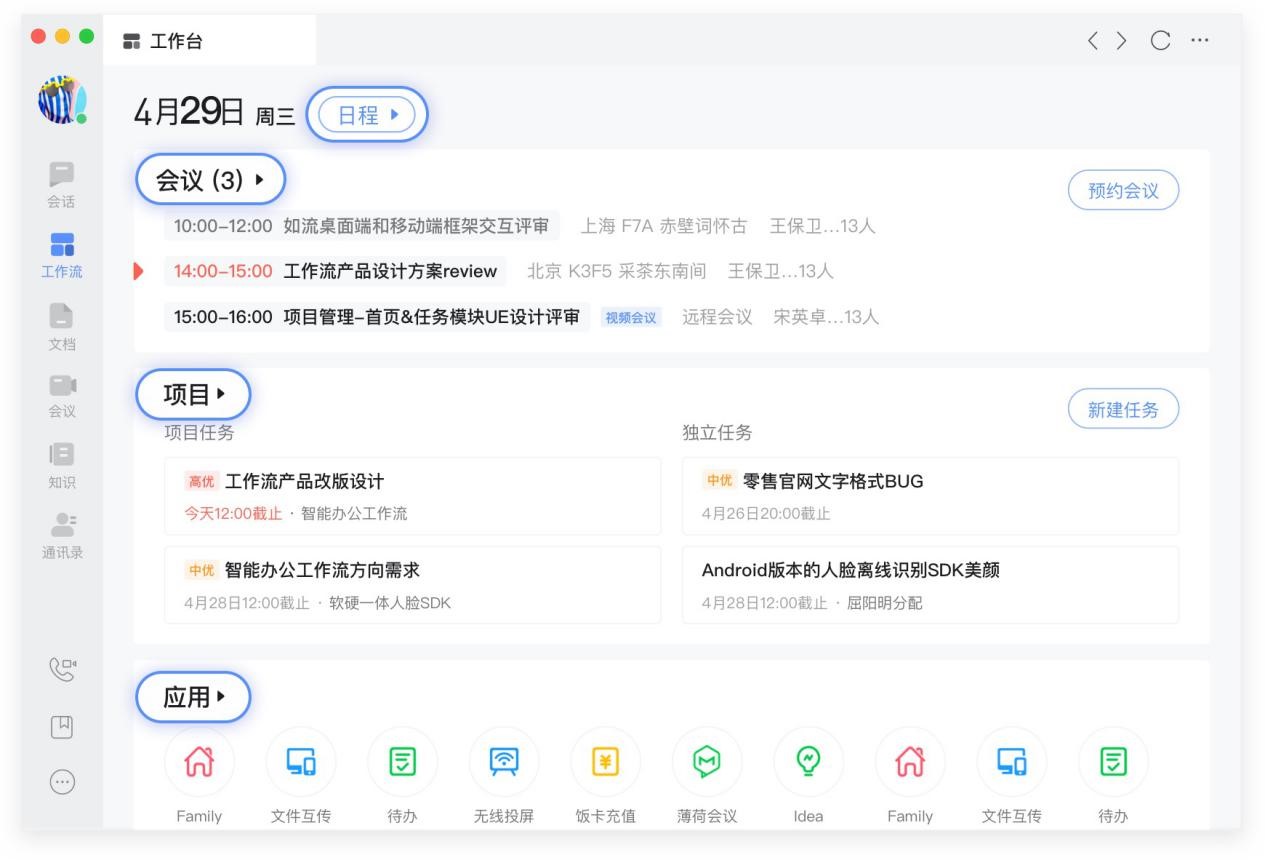This screenshot has height=860, width=1265.
Task: Click the refresh icon in title bar
Action: (1160, 41)
